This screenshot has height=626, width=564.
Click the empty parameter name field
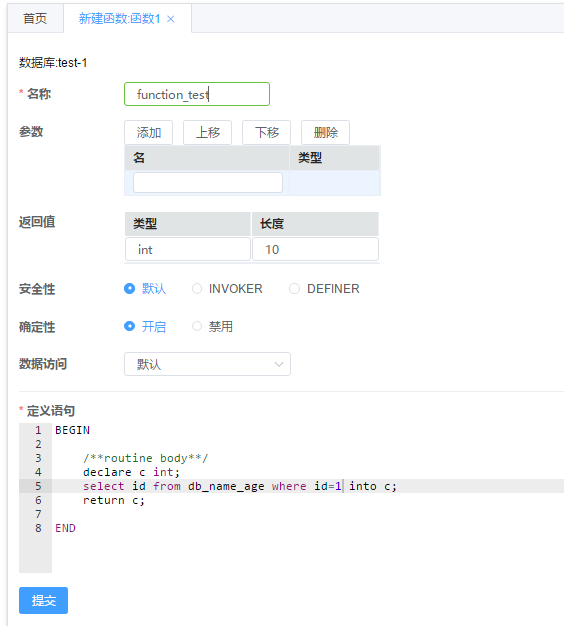click(x=208, y=182)
